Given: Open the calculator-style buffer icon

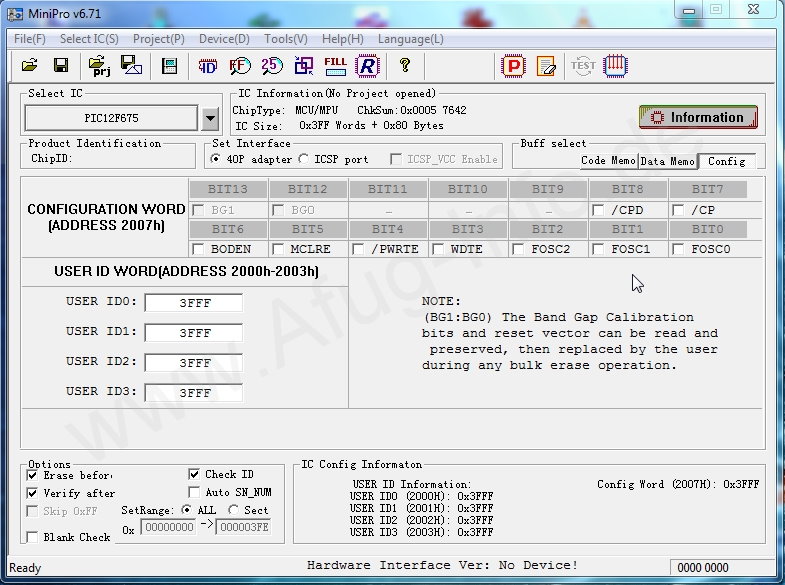Looking at the screenshot, I should [x=170, y=66].
